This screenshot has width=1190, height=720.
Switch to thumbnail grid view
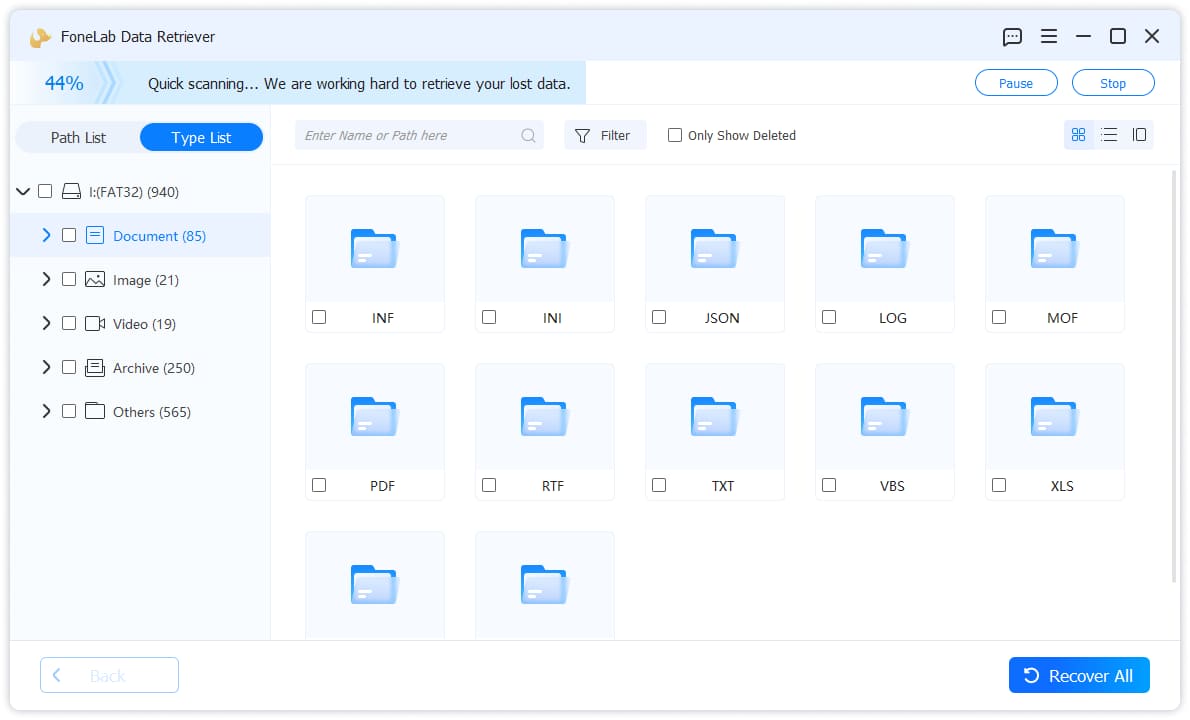point(1078,135)
